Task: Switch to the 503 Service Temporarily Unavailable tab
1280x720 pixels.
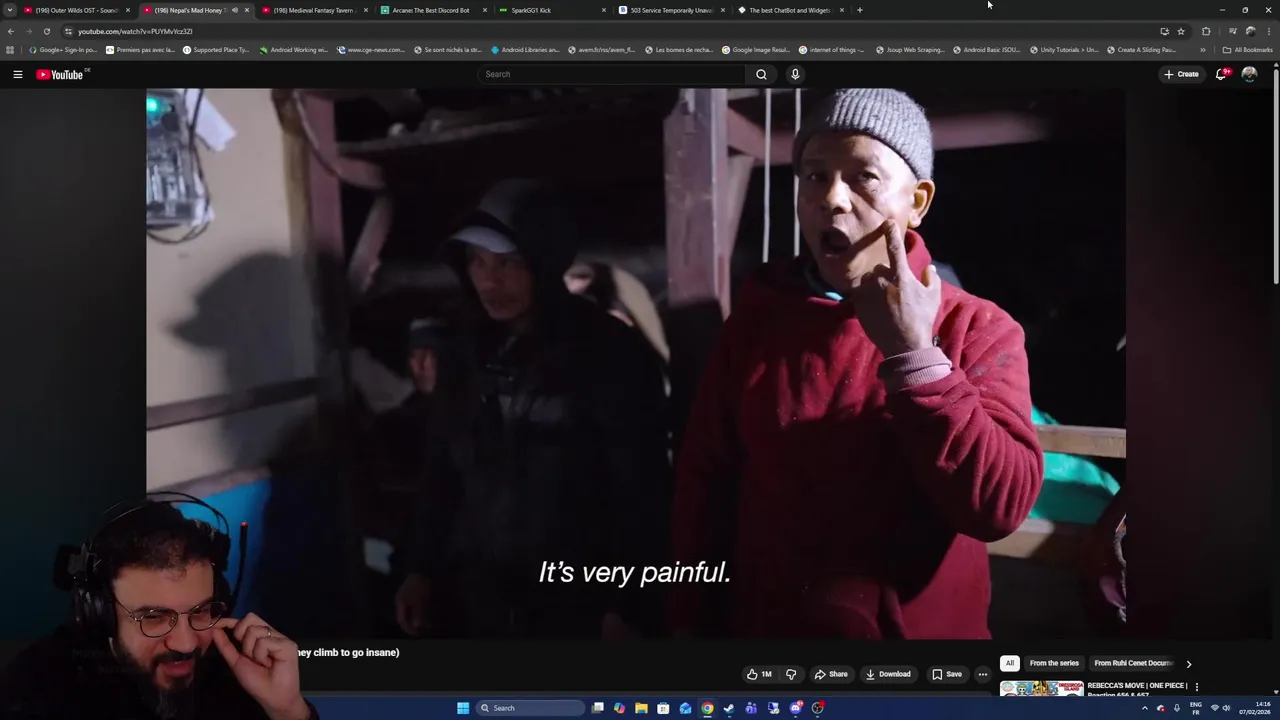Action: [671, 10]
